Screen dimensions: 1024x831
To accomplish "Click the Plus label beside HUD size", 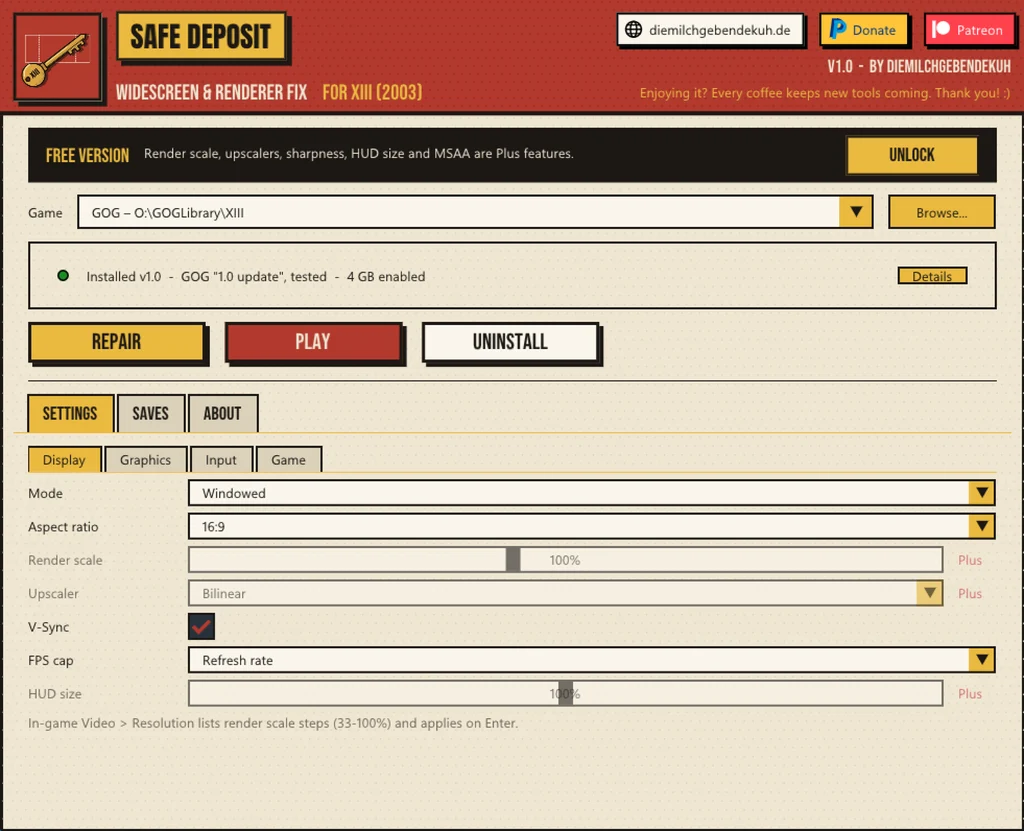I will coord(970,694).
